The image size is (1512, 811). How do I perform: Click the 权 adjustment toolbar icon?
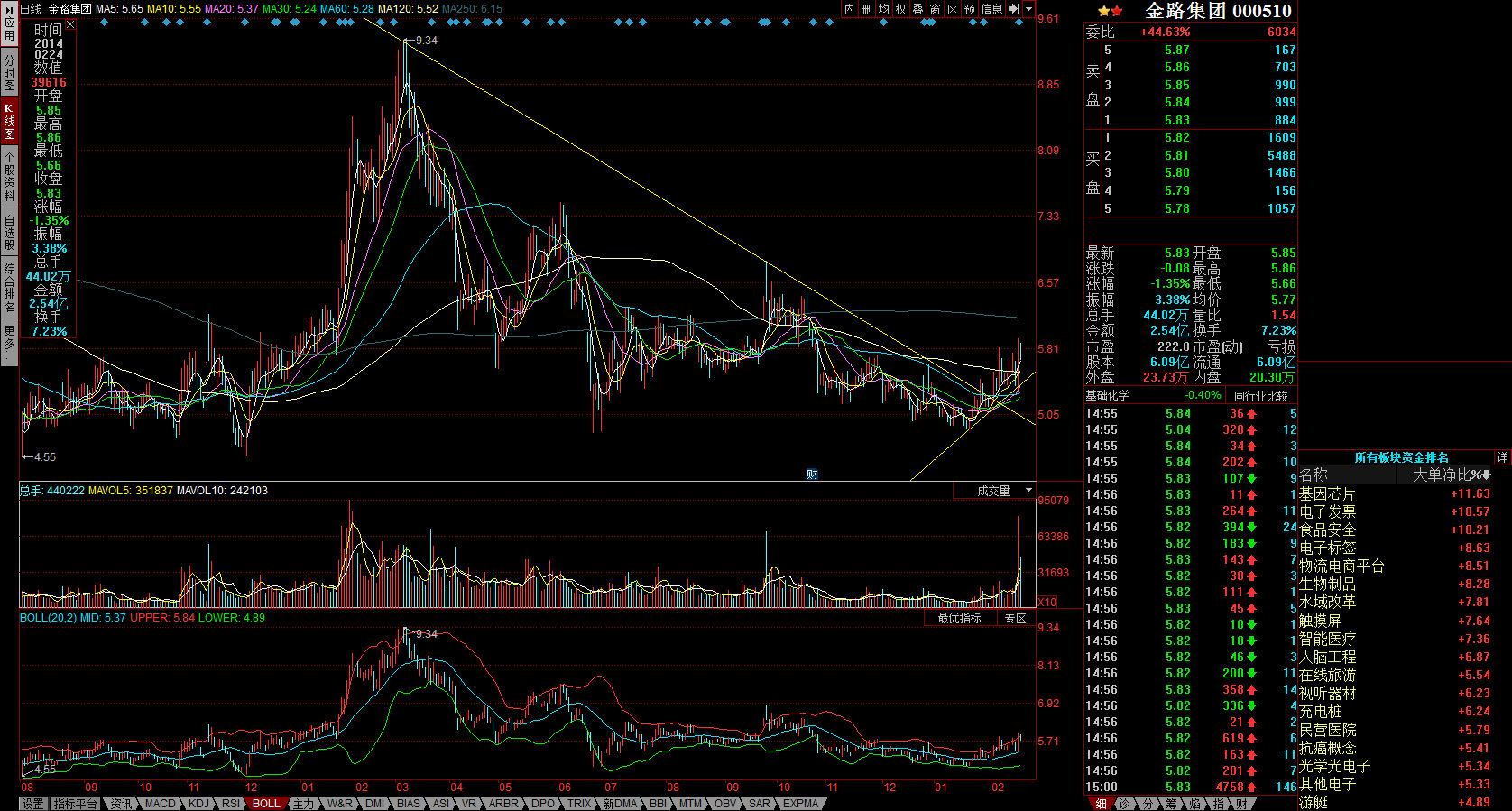(900, 9)
